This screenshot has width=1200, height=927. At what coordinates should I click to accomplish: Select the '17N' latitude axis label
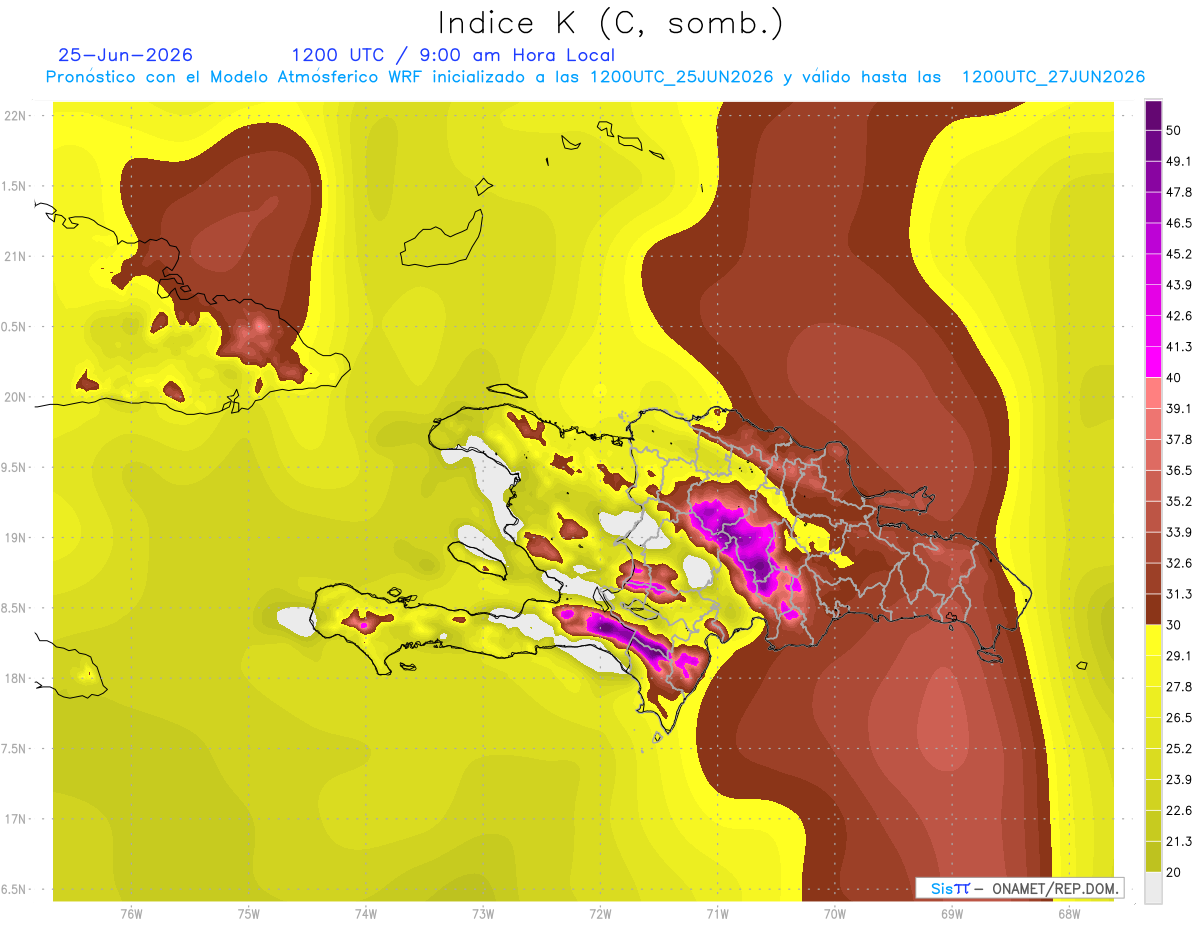16,820
